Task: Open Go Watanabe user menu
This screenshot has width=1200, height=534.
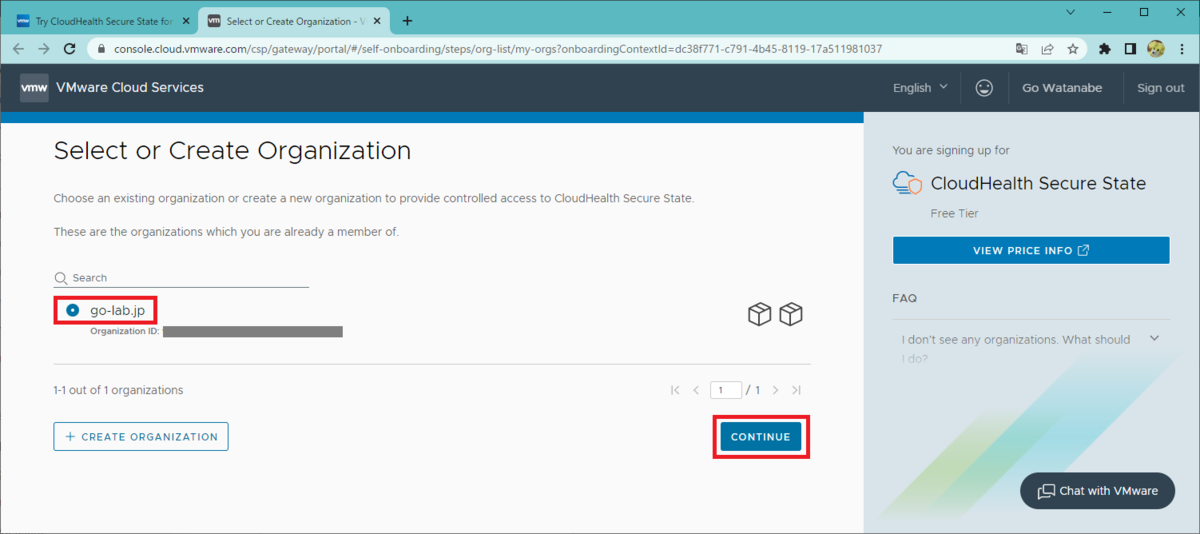Action: (1062, 88)
